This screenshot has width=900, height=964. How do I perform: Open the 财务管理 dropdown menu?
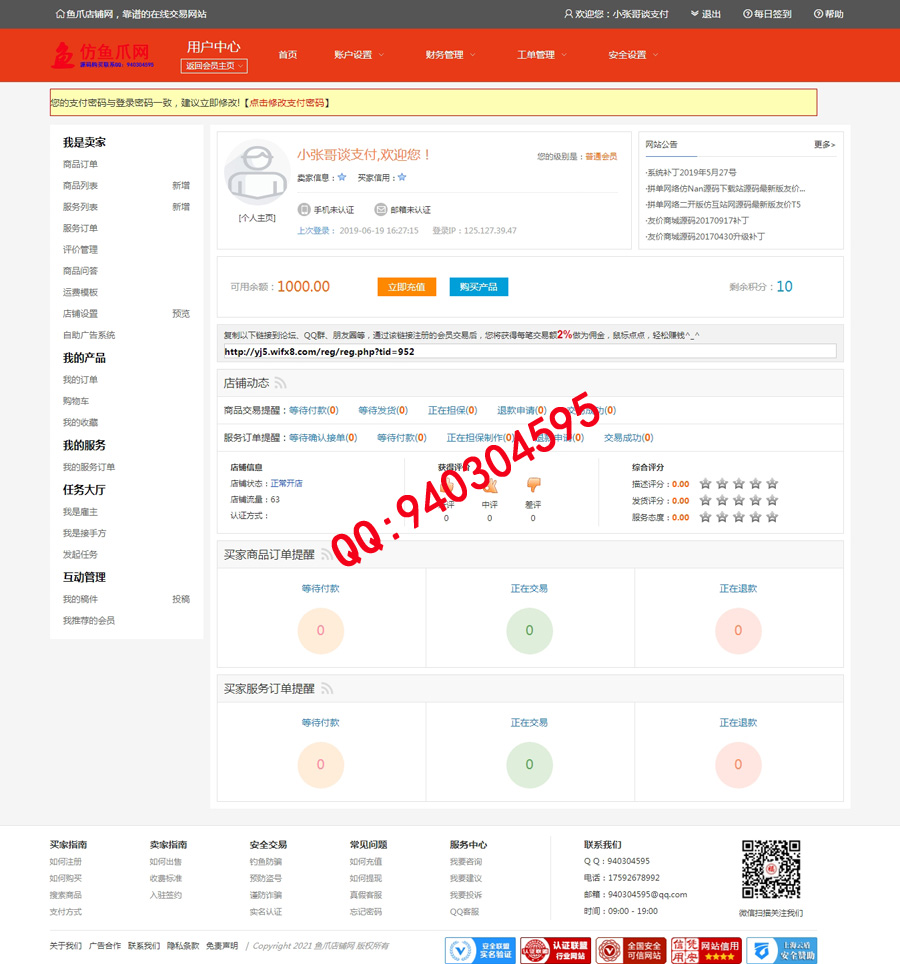click(450, 55)
